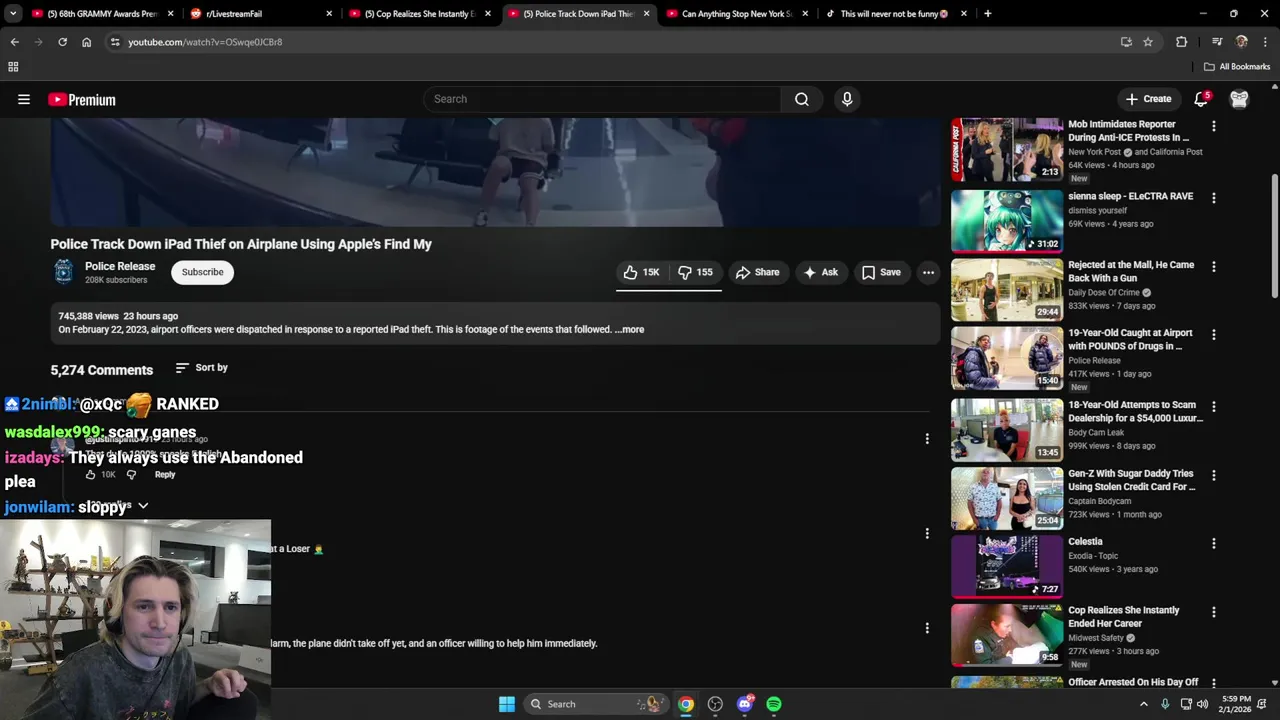Viewport: 1280px width, 720px height.
Task: Open options for Mob Intimidates Reporter video
Action: (1214, 127)
